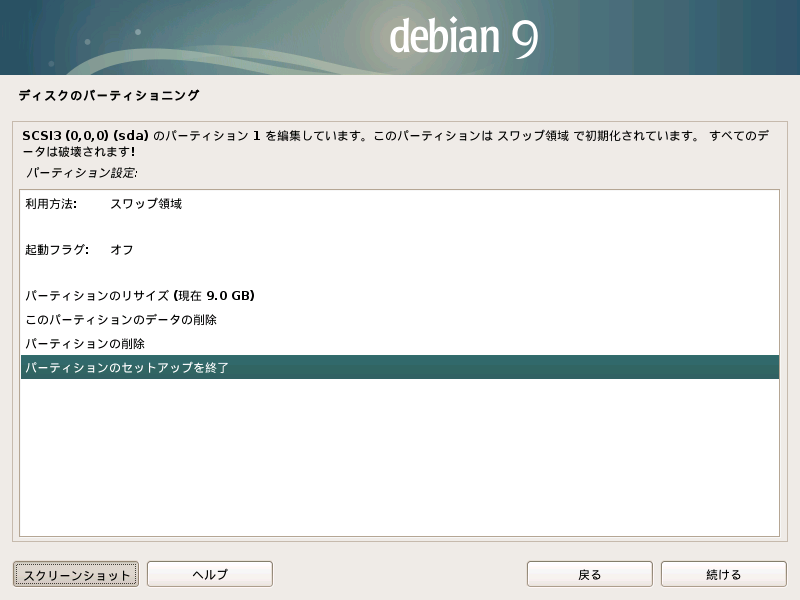
Task: Click empty area below the partition list items
Action: pyautogui.click(x=400, y=460)
